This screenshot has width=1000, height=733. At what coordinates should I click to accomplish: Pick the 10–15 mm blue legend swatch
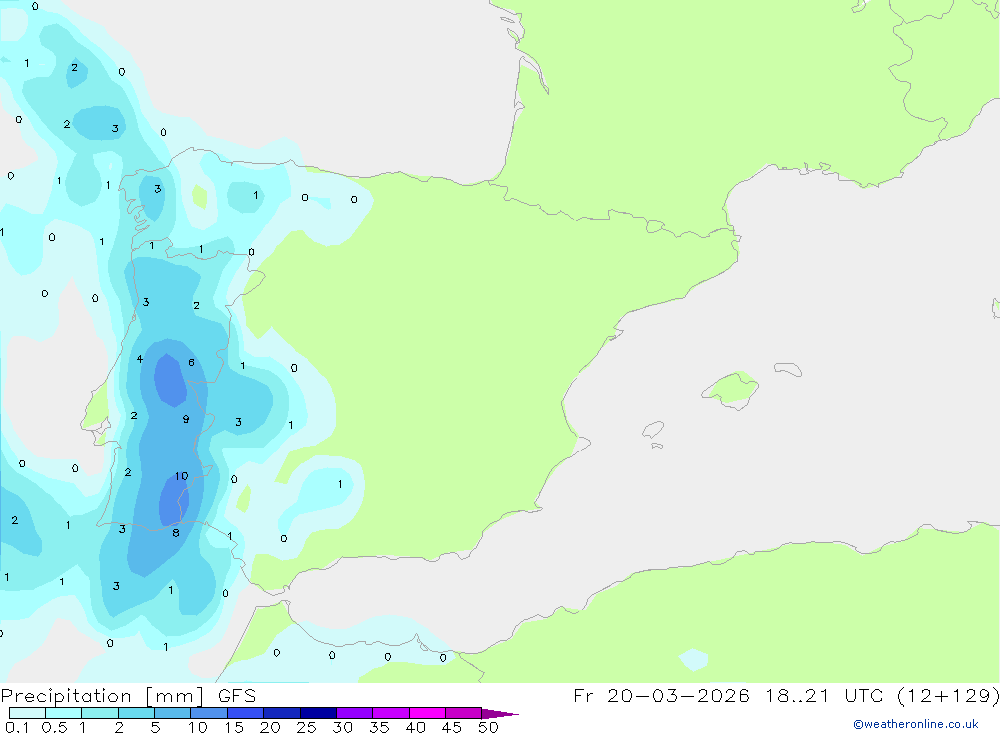pos(209,713)
